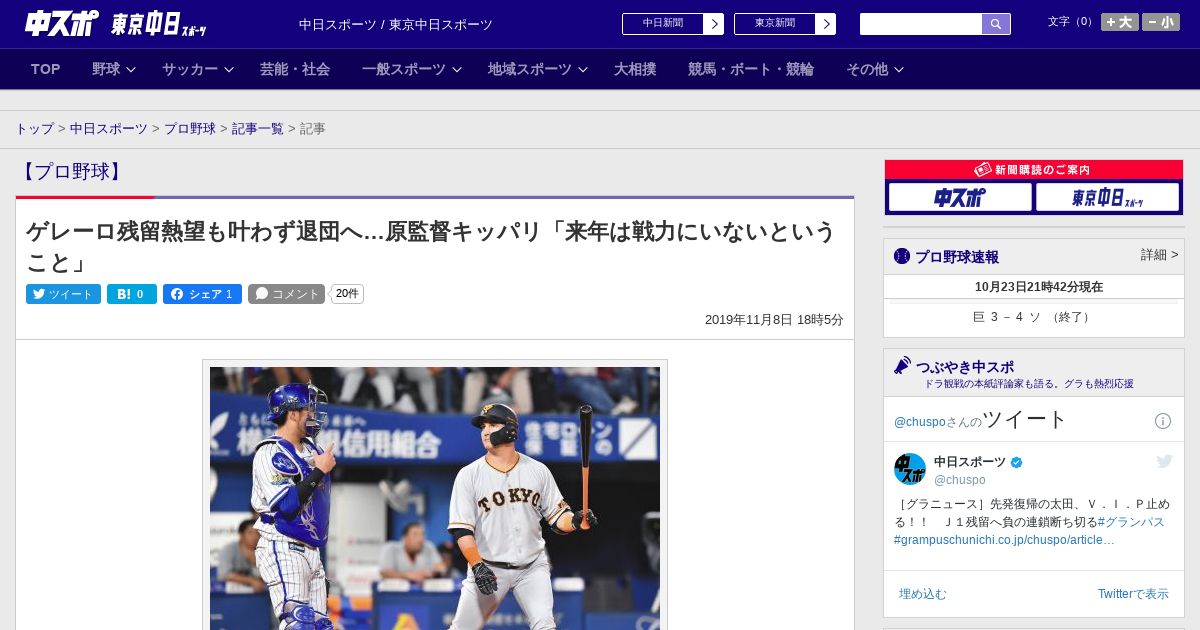
Task: Decrease text size with −小 button
Action: pos(1161,22)
